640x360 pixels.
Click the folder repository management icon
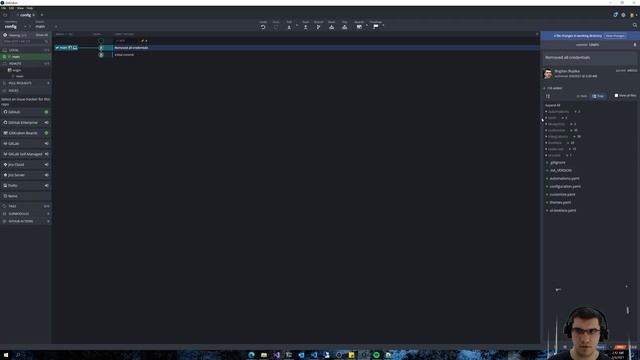[5, 15]
